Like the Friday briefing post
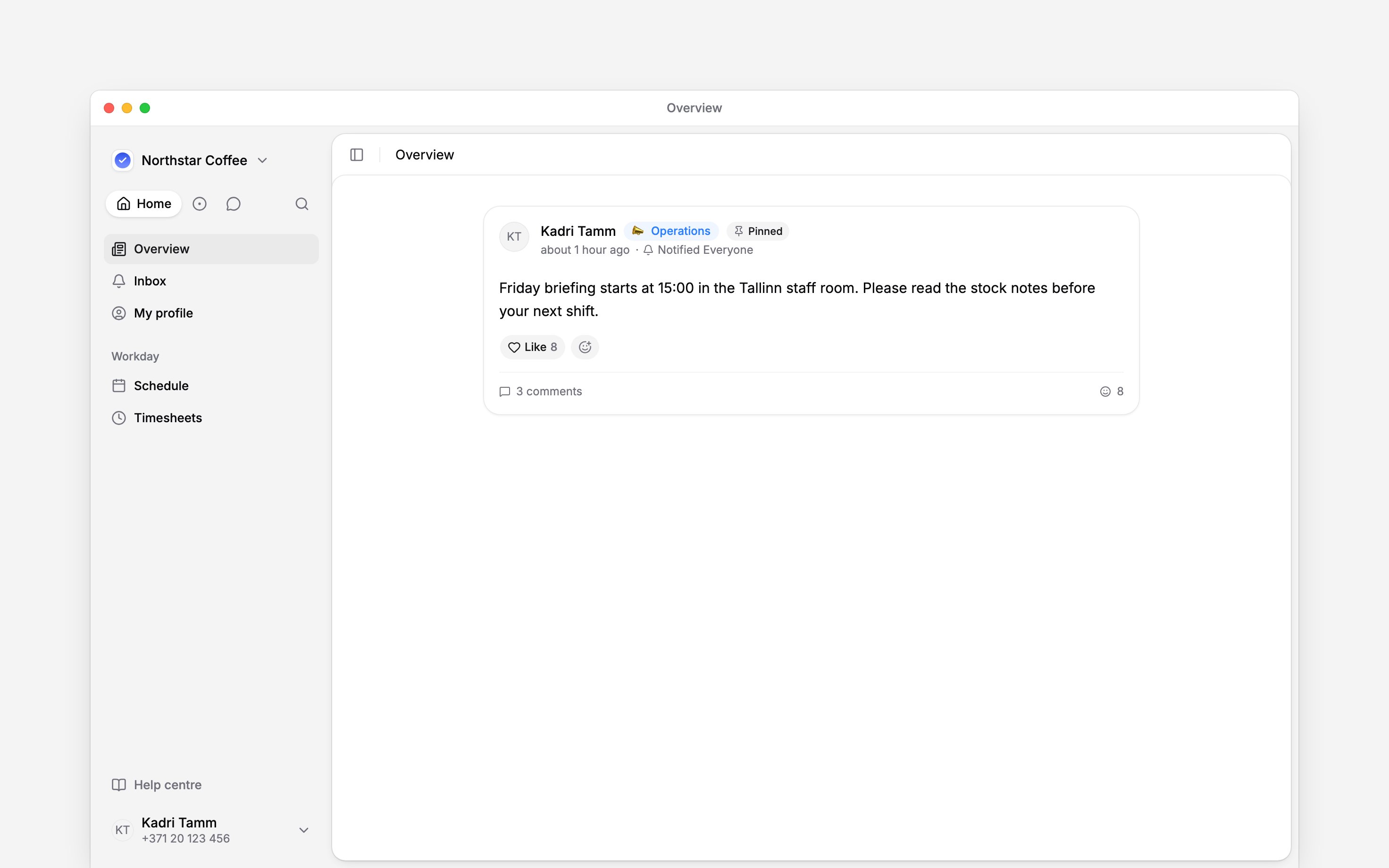 click(532, 347)
